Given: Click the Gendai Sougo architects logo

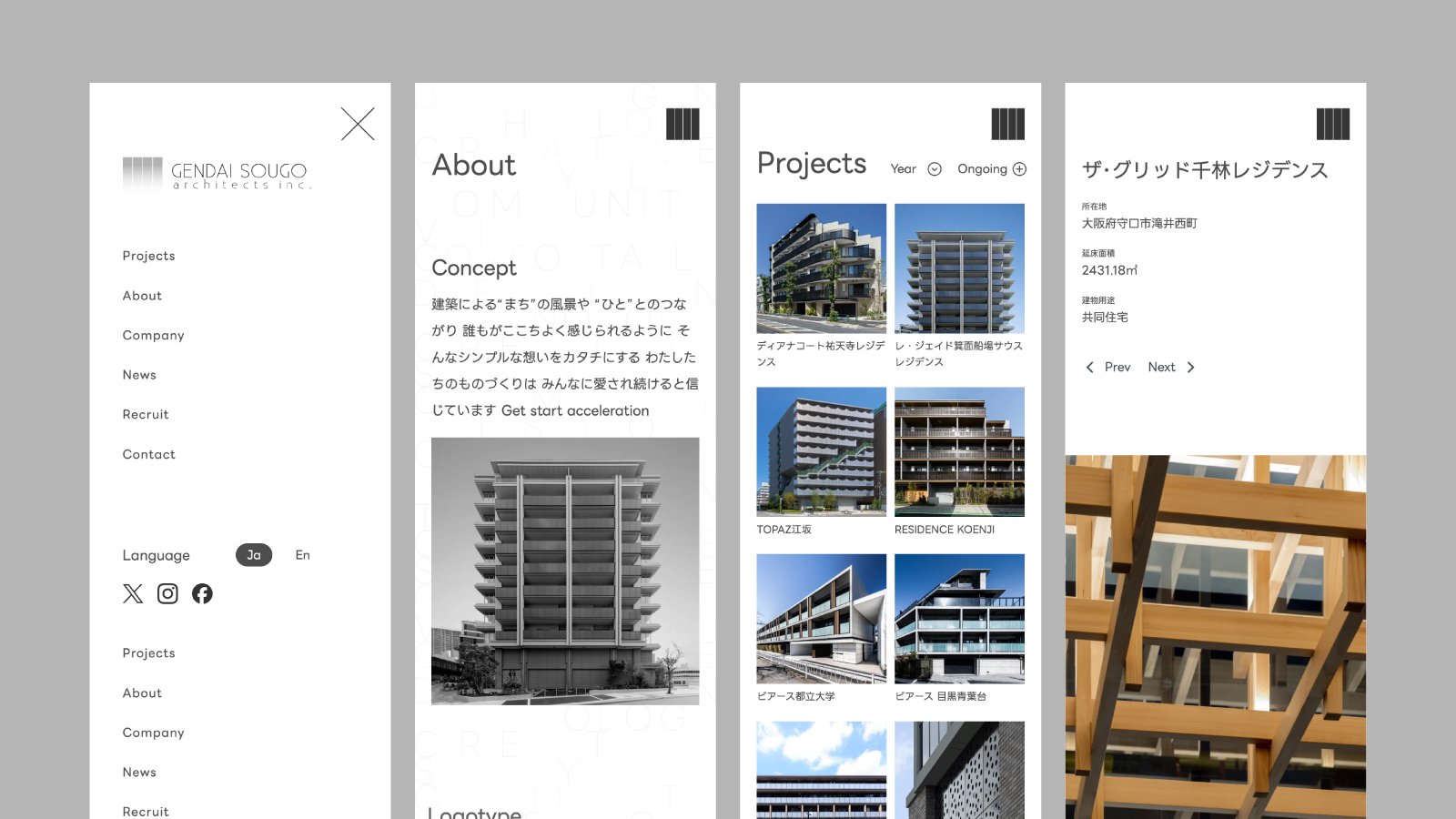Looking at the screenshot, I should (217, 173).
